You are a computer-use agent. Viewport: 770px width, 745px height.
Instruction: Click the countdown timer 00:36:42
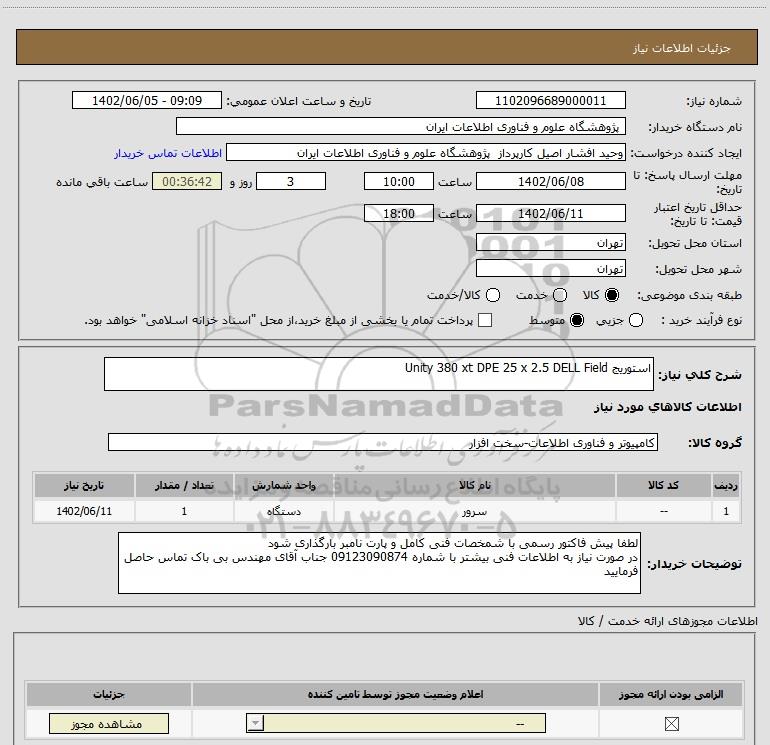187,181
